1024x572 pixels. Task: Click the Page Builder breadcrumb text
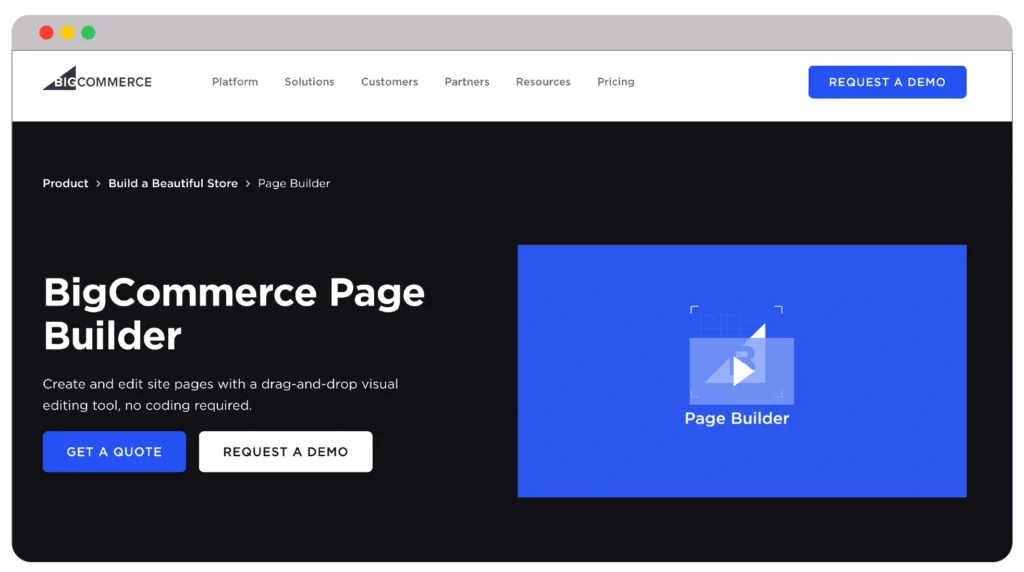click(294, 183)
